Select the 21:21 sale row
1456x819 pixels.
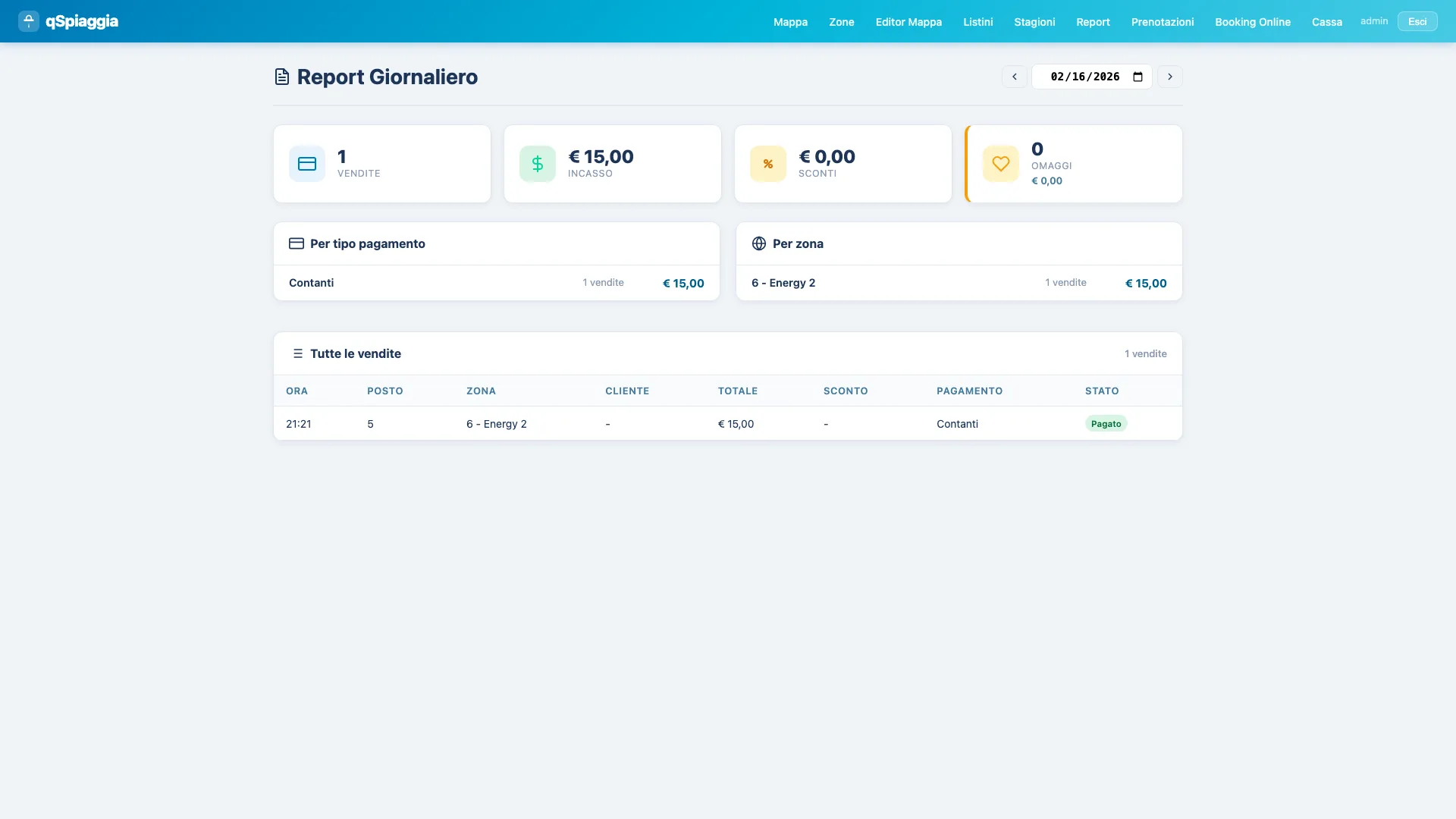tap(727, 424)
